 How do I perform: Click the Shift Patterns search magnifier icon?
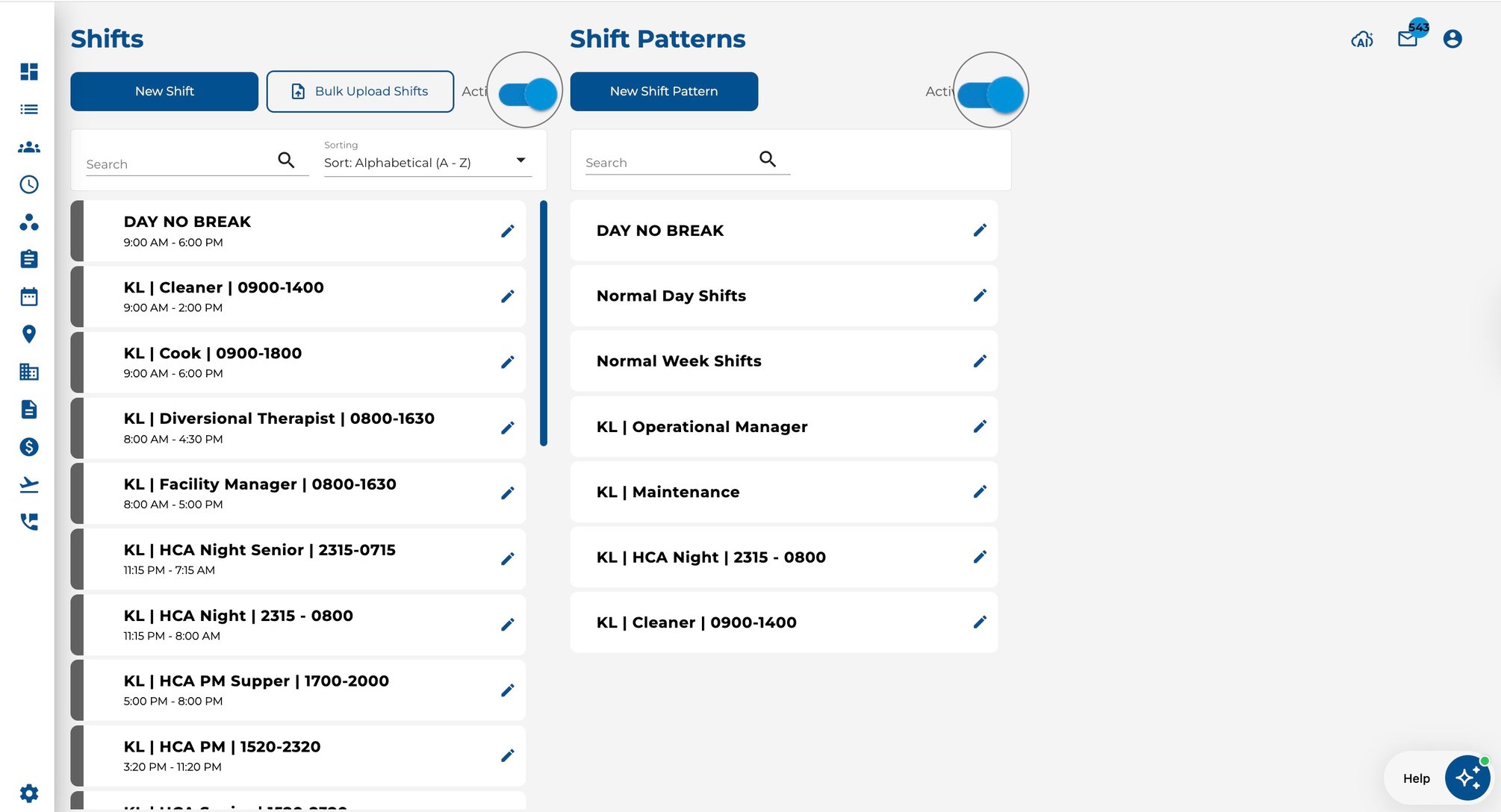(x=768, y=158)
